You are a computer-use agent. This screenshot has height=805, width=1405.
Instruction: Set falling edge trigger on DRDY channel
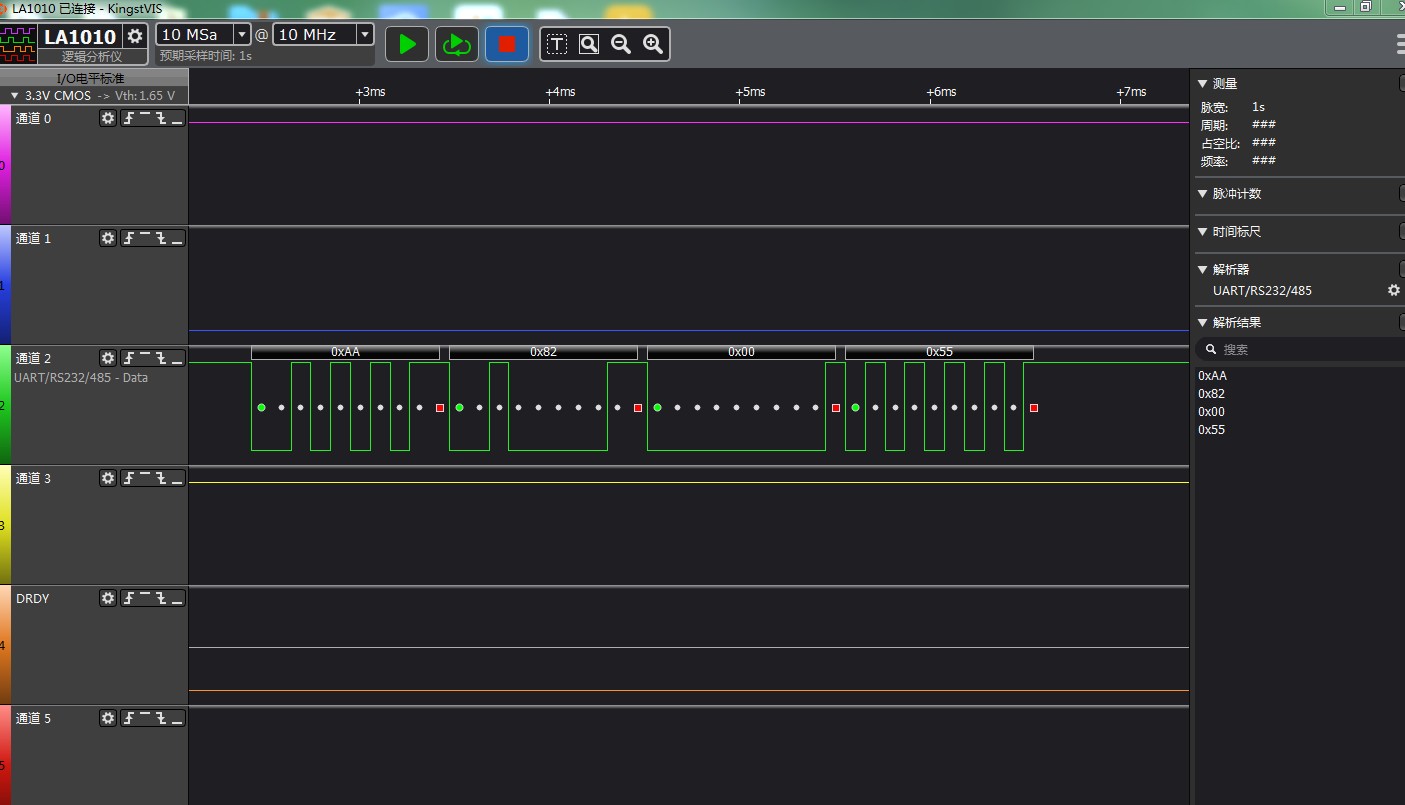pos(161,598)
